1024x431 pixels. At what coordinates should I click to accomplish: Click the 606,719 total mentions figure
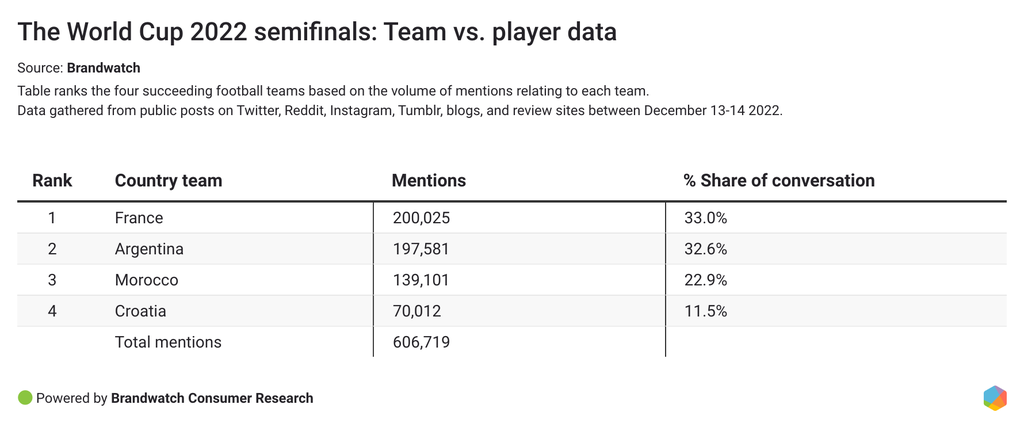tap(421, 342)
